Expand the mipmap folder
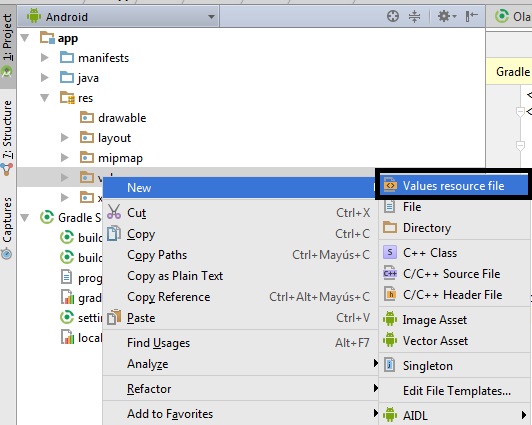Image resolution: width=532 pixels, height=425 pixels. click(x=64, y=158)
